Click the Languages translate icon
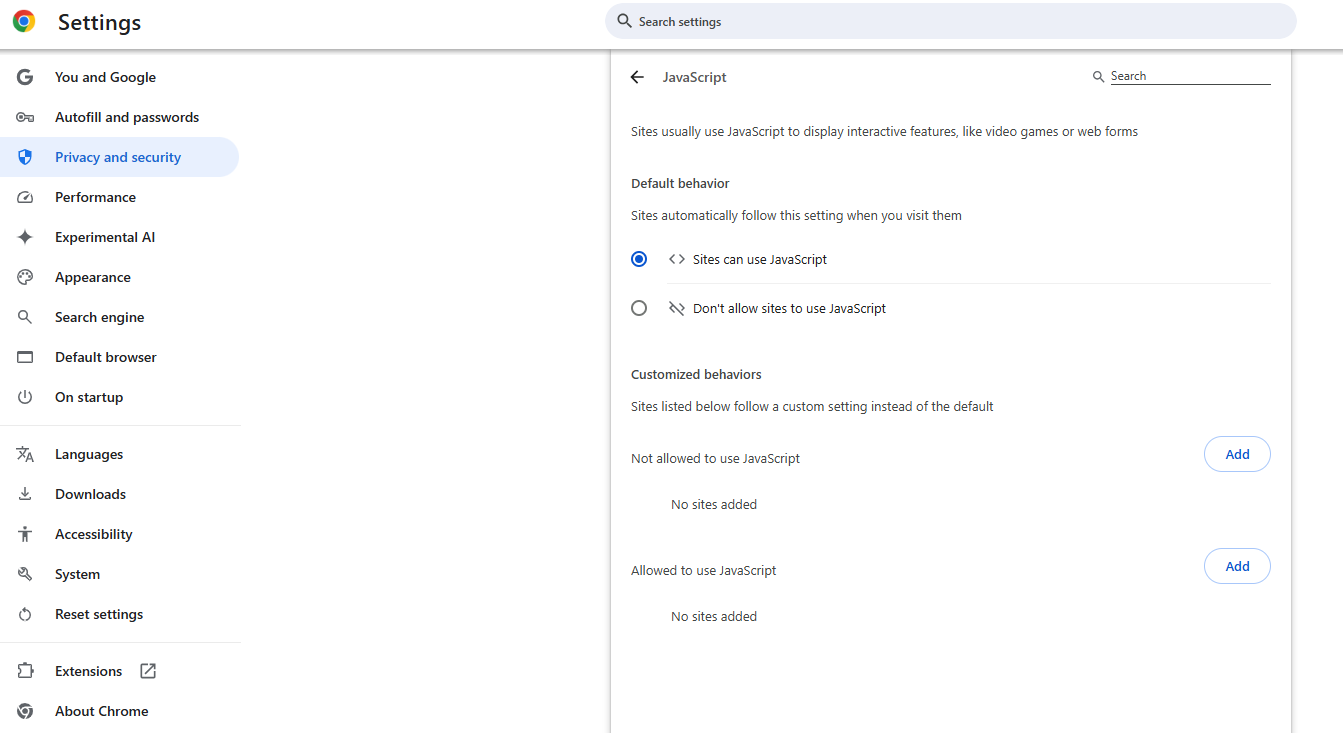The height and width of the screenshot is (733, 1343). click(25, 454)
